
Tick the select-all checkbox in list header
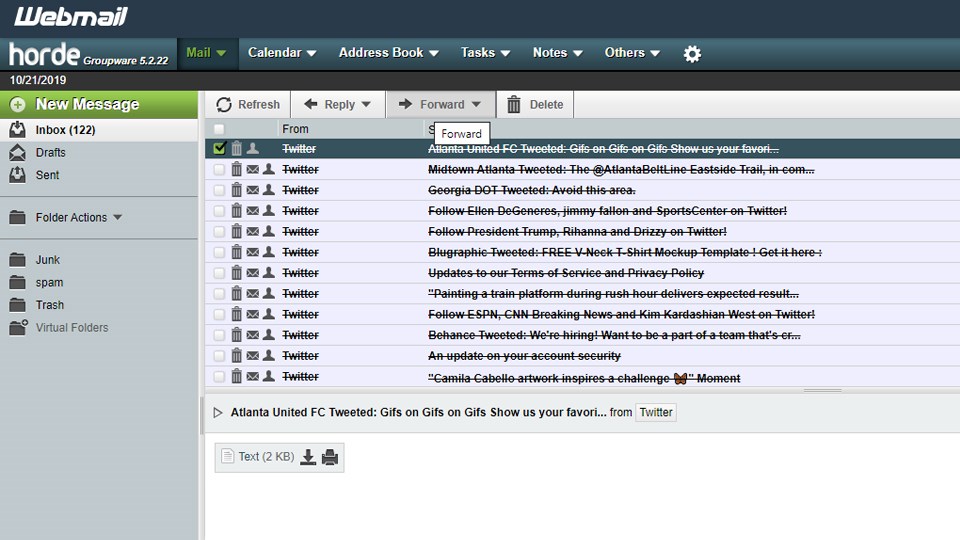[220, 129]
